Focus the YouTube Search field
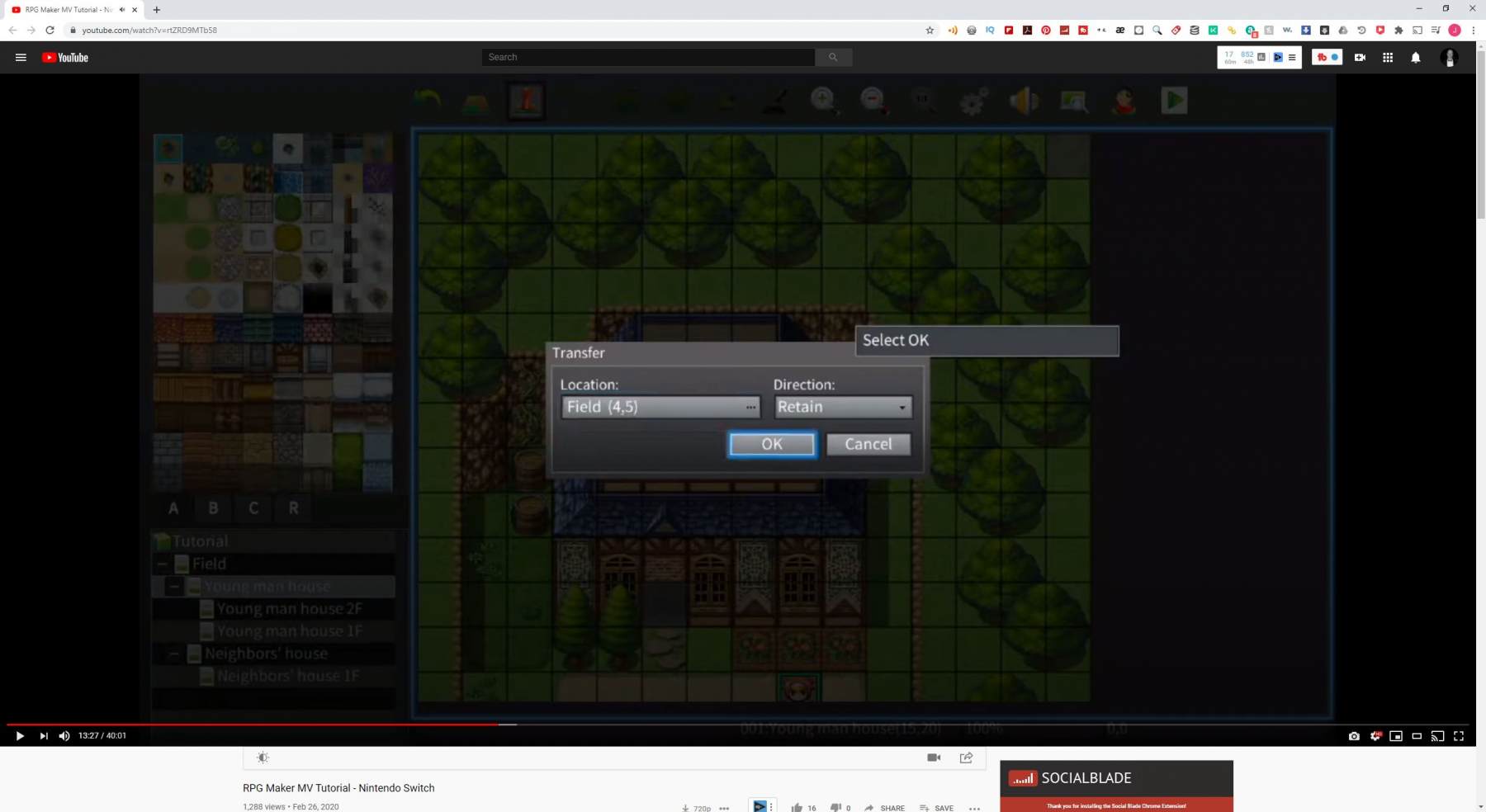The image size is (1486, 812). click(x=648, y=57)
